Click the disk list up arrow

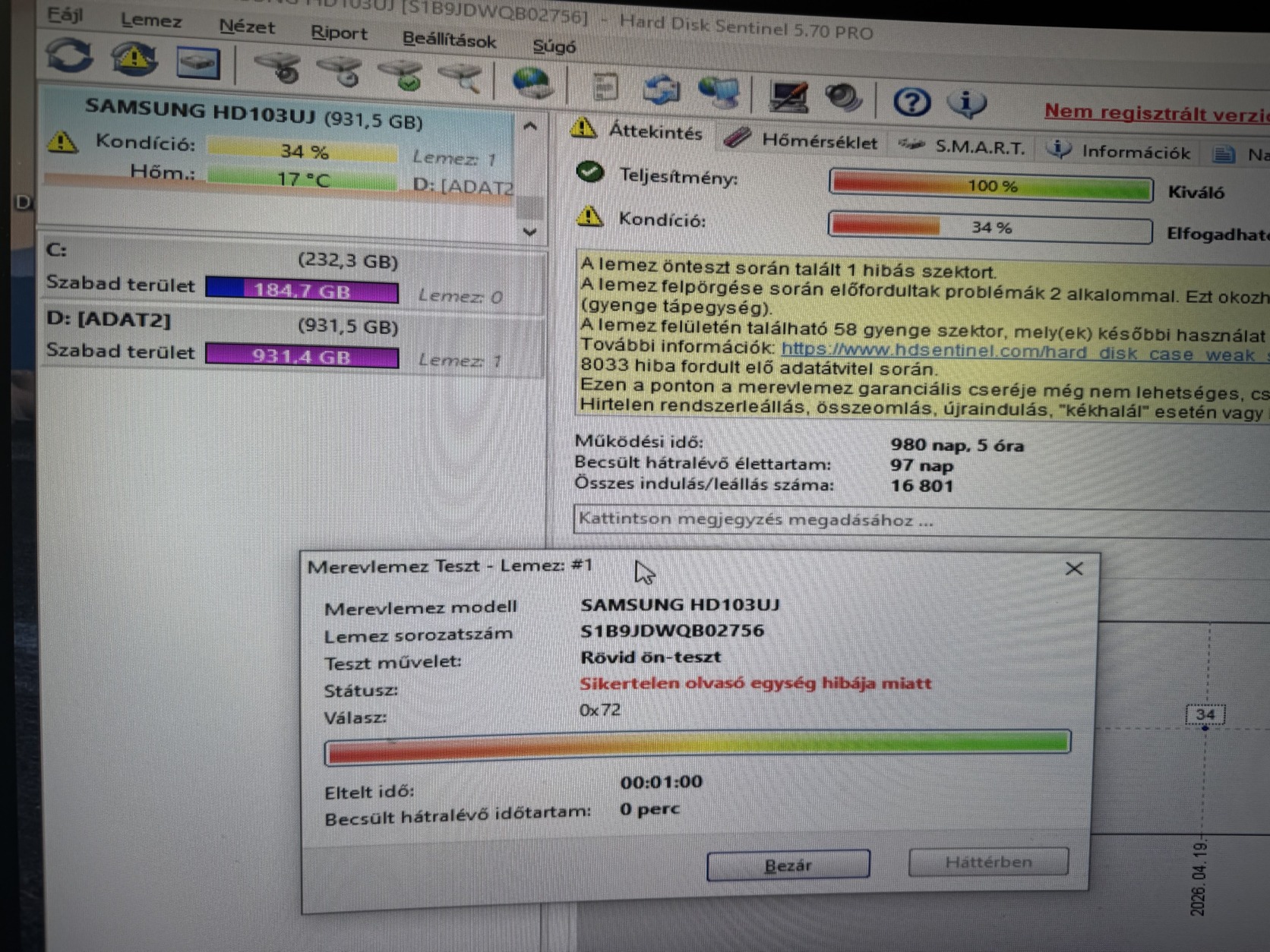coord(530,126)
